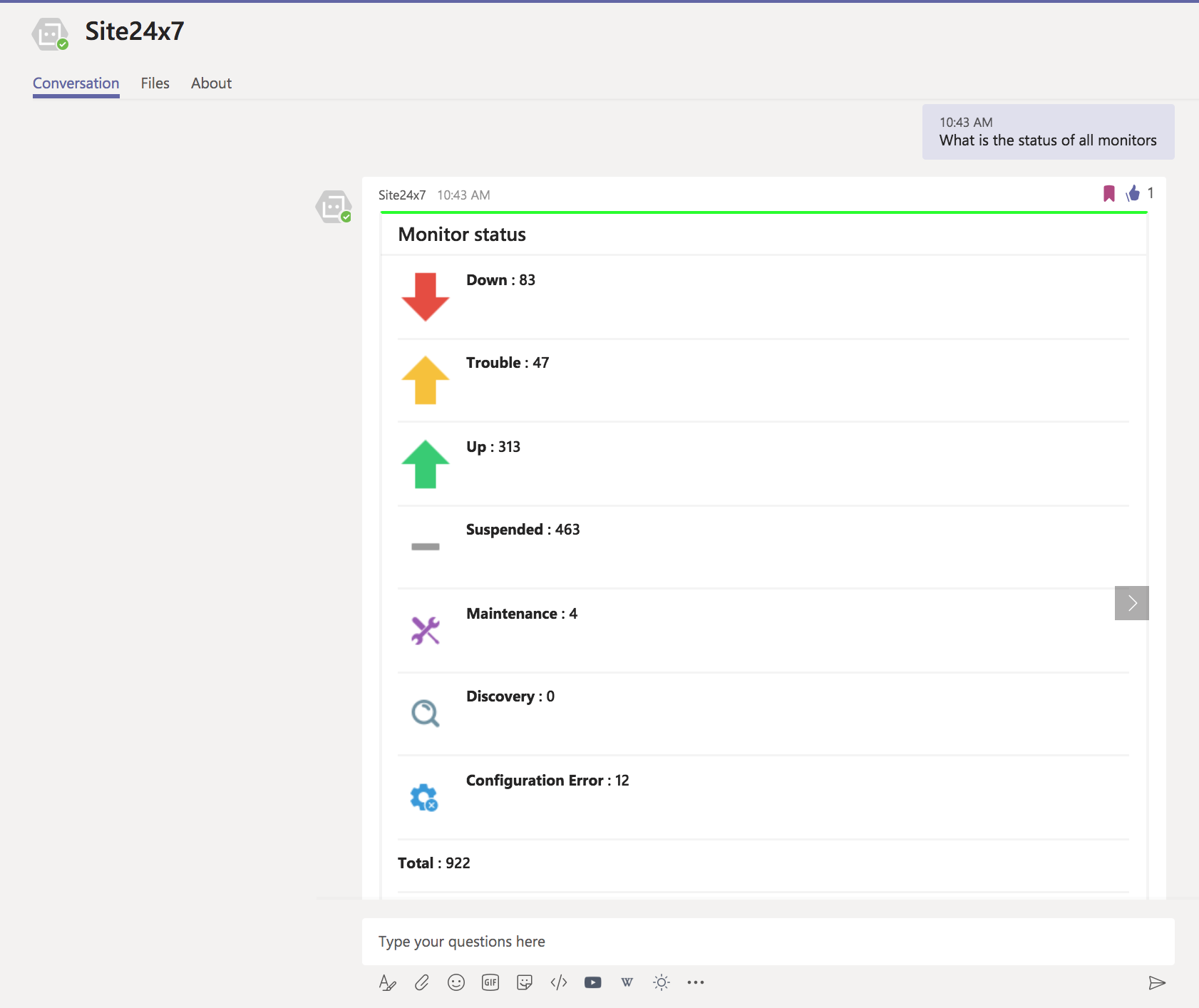The image size is (1199, 1008).
Task: Open the About tab
Action: (x=211, y=83)
